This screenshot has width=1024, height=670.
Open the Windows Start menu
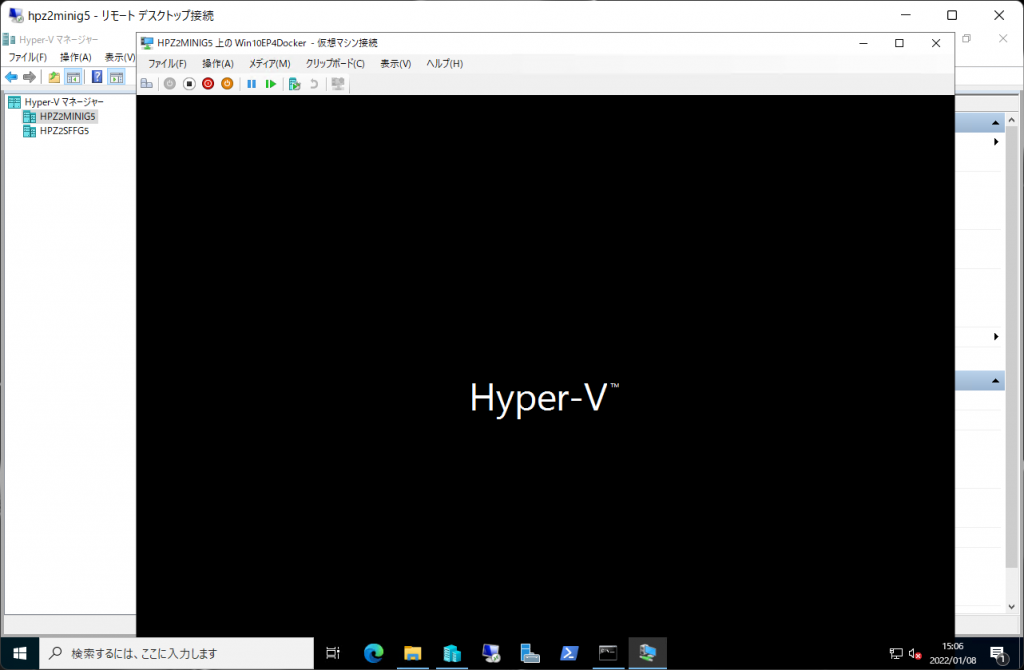(20, 653)
